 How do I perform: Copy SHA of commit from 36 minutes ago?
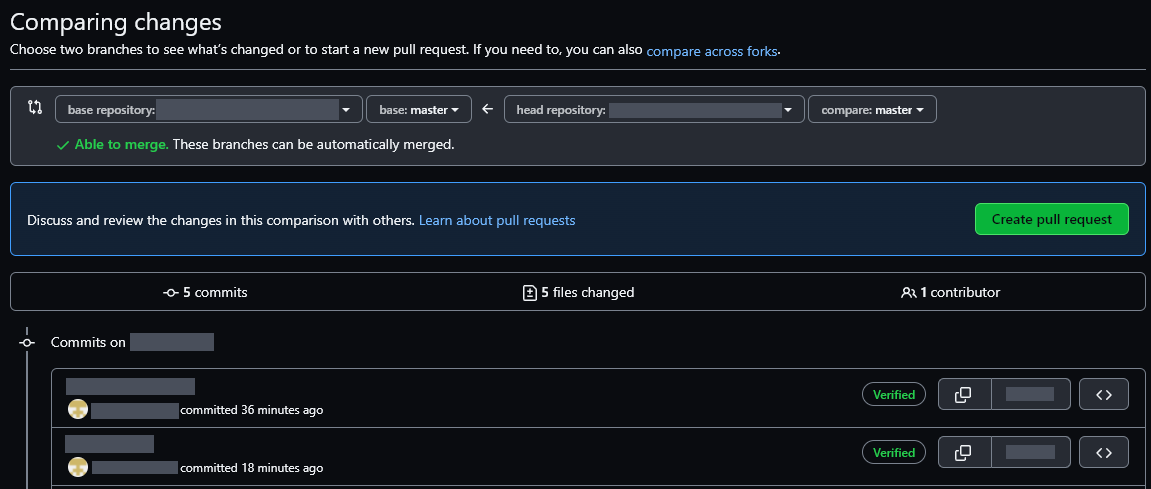963,395
